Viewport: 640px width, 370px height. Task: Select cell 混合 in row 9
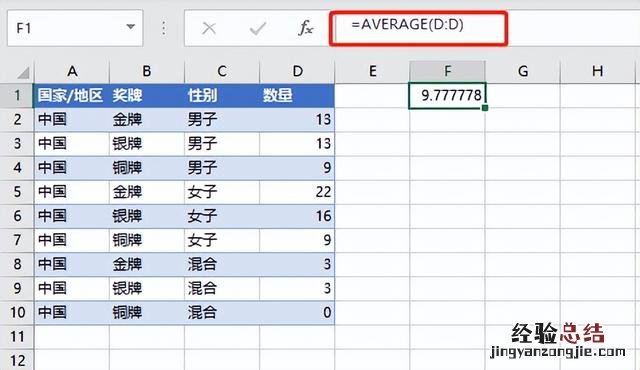pyautogui.click(x=222, y=288)
